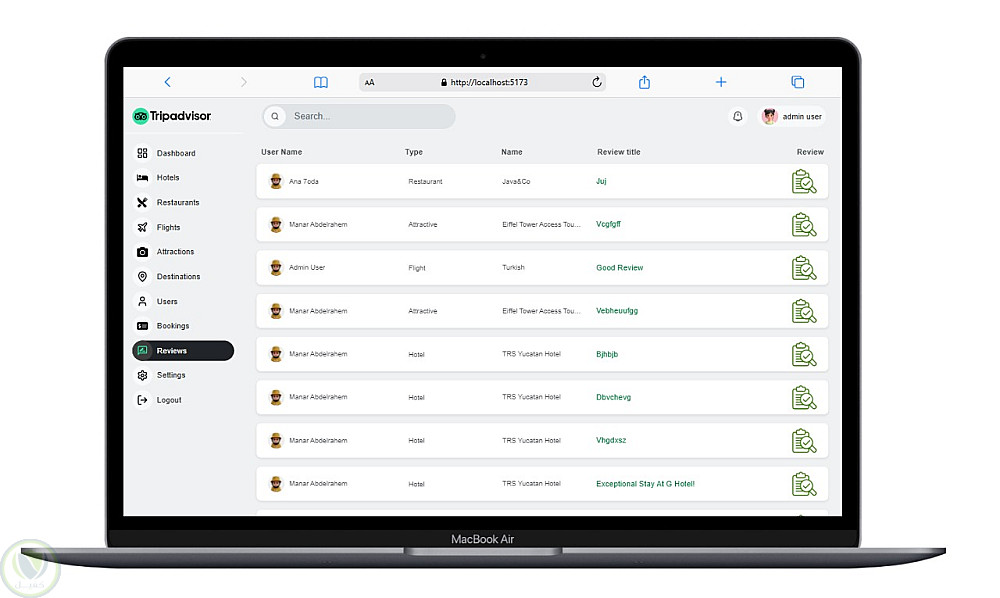Click the browser share icon

[644, 82]
